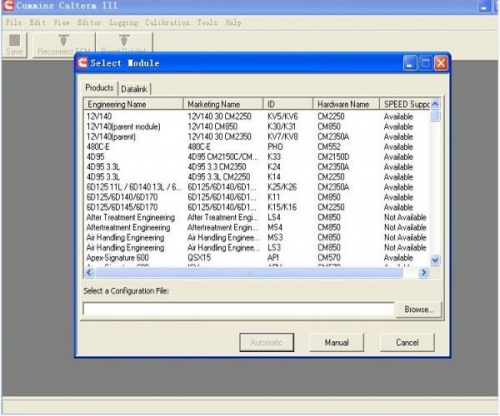This screenshot has height=416, width=500.
Task: Click the list scroll up arrow
Action: tap(435, 104)
